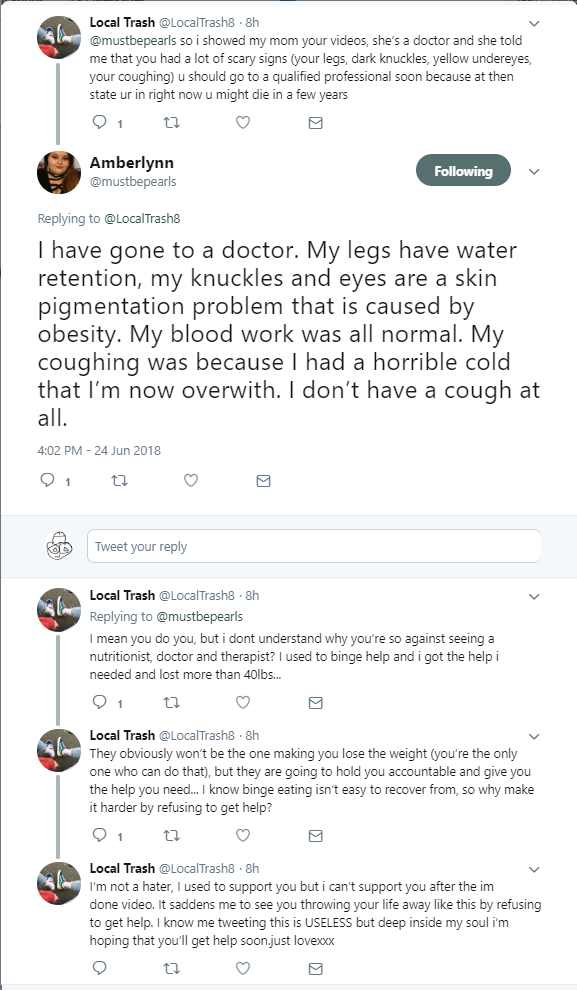Click the 4:02 PM - 24 Jun 2018 timestamp
Image resolution: width=577 pixels, height=990 pixels.
[99, 450]
